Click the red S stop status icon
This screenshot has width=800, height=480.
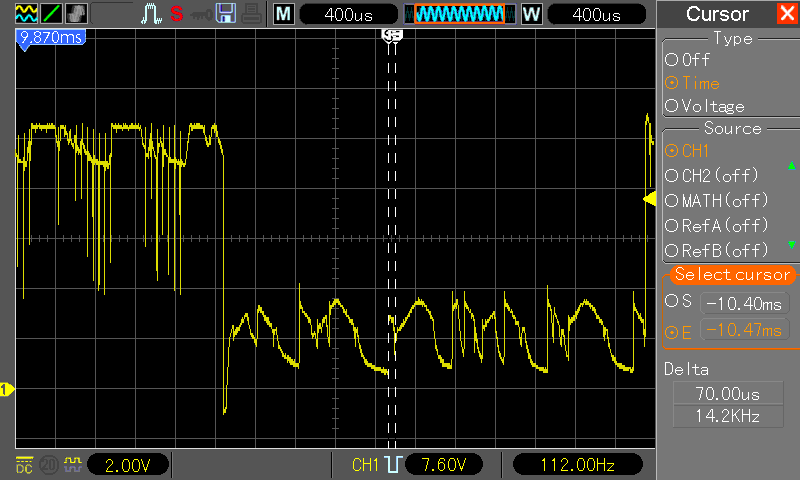pos(177,14)
